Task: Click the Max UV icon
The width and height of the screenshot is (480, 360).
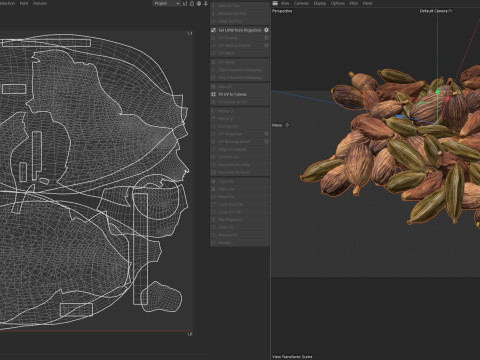Action: click(214, 87)
